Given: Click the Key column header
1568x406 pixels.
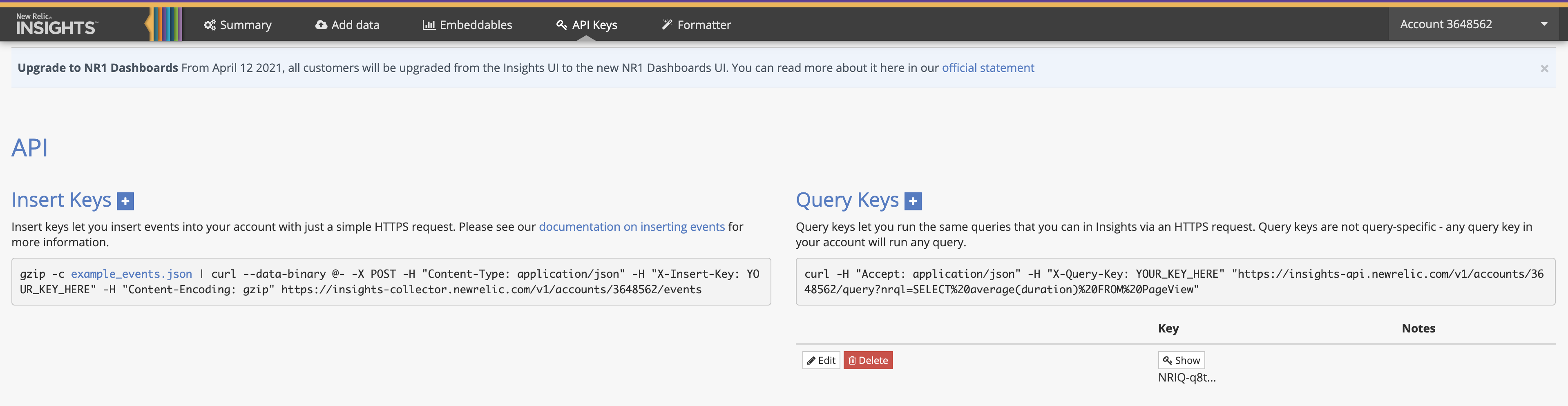Looking at the screenshot, I should [x=1168, y=328].
